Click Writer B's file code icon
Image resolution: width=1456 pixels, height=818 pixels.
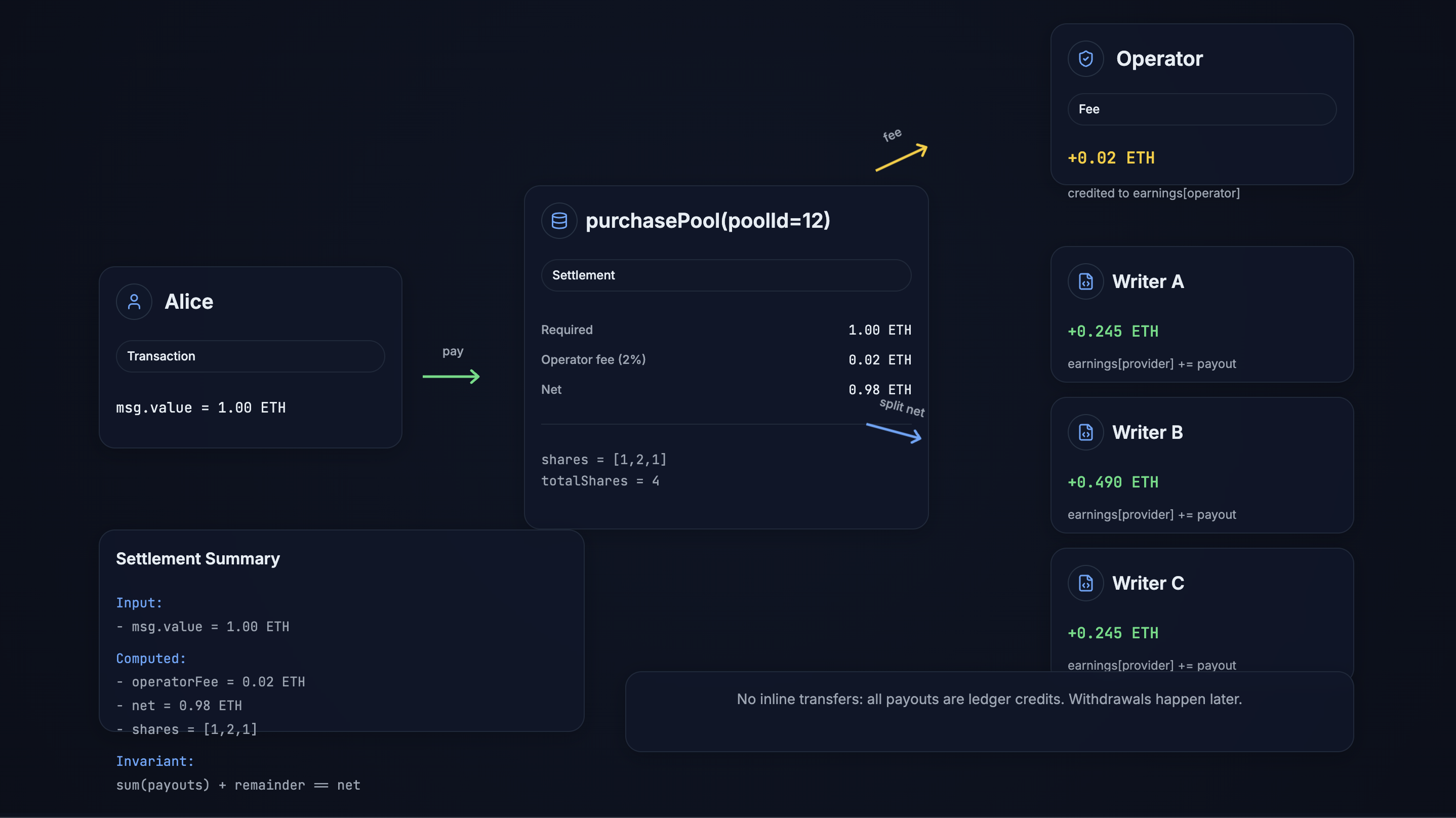(1085, 432)
